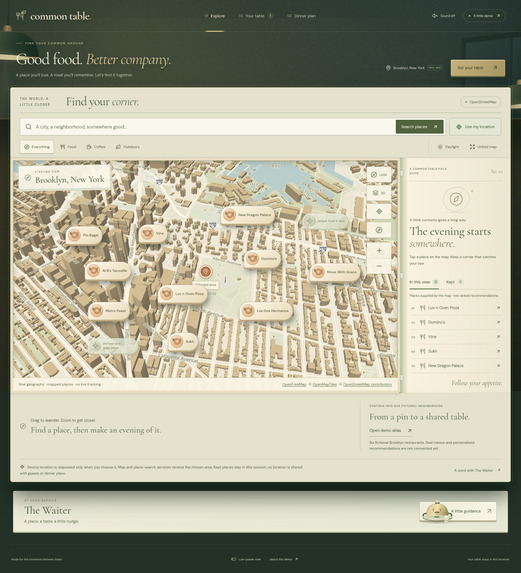Click the Waiter bell mascot icon
Image resolution: width=521 pixels, height=573 pixels.
[436, 511]
